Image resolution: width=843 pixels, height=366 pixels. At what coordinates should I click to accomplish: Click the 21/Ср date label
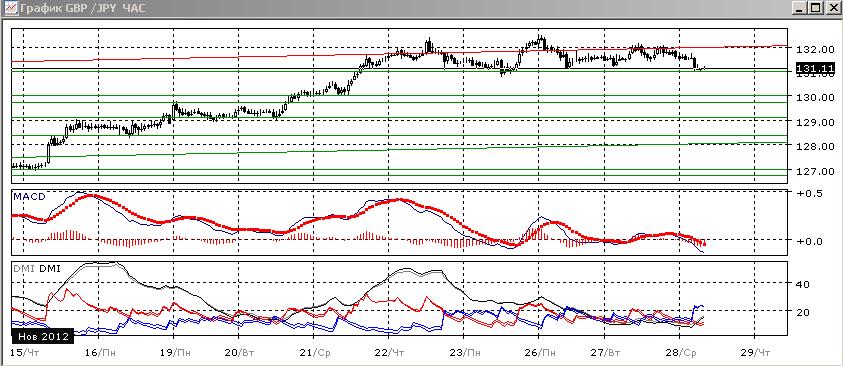315,353
